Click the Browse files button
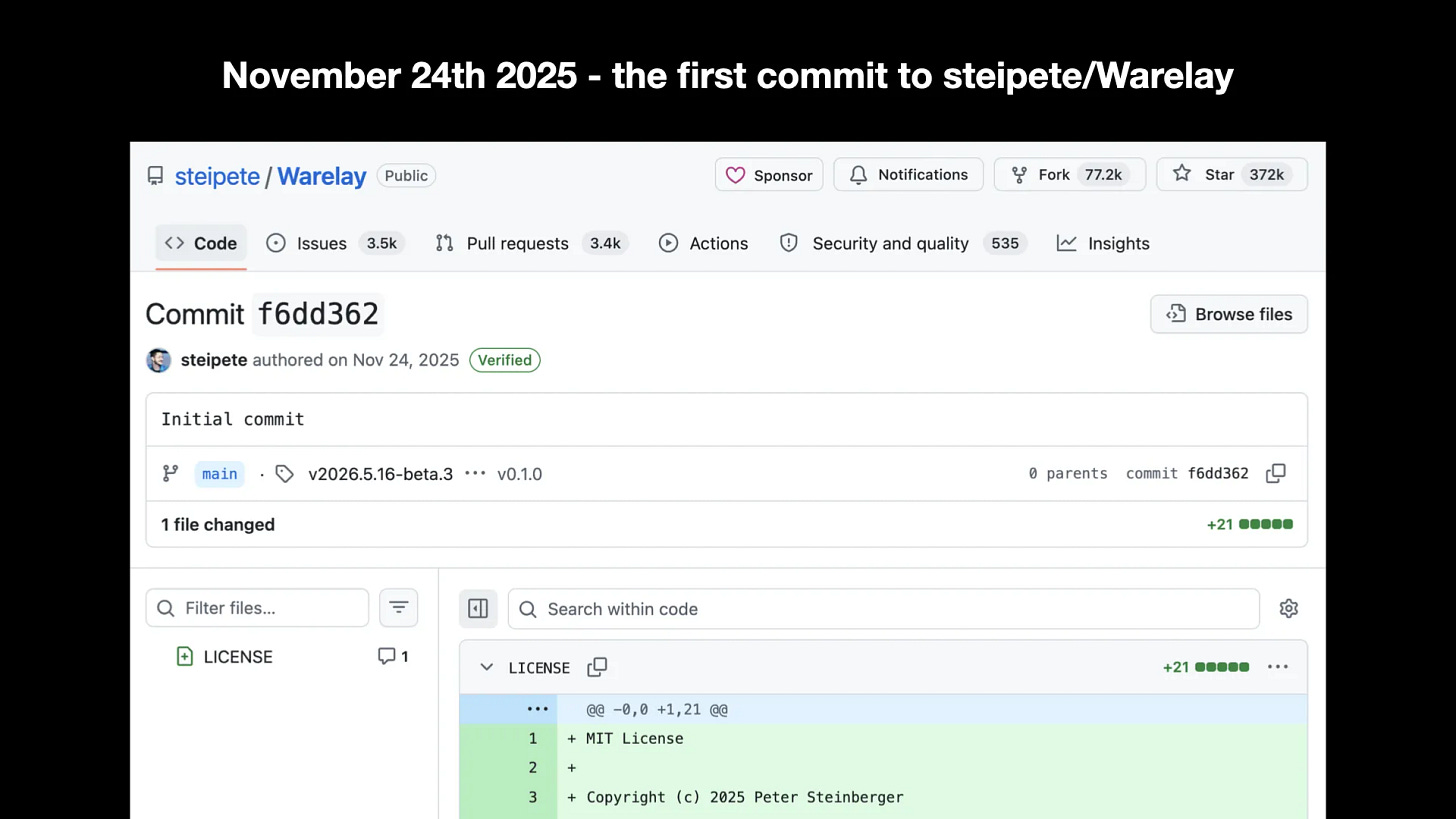 coord(1229,314)
